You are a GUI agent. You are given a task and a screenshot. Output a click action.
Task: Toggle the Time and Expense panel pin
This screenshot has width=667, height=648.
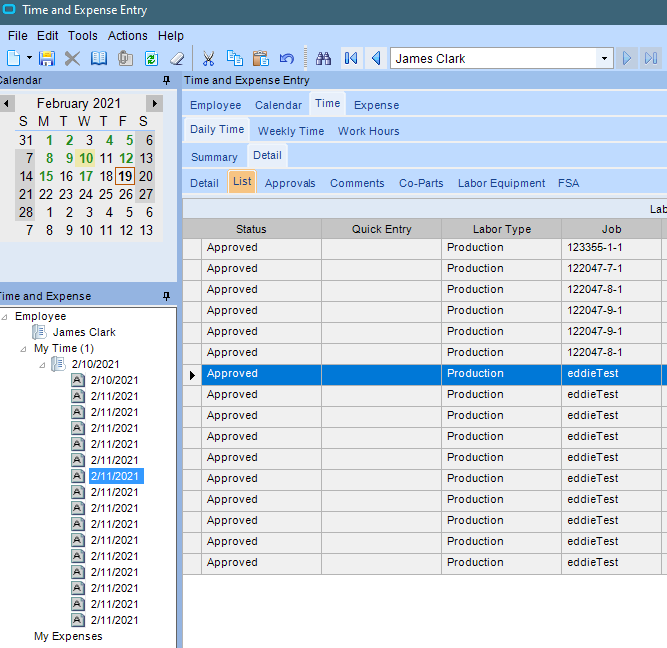(x=166, y=296)
